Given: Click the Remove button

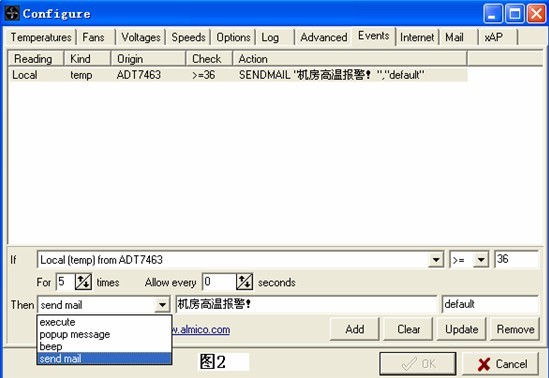Looking at the screenshot, I should (515, 329).
